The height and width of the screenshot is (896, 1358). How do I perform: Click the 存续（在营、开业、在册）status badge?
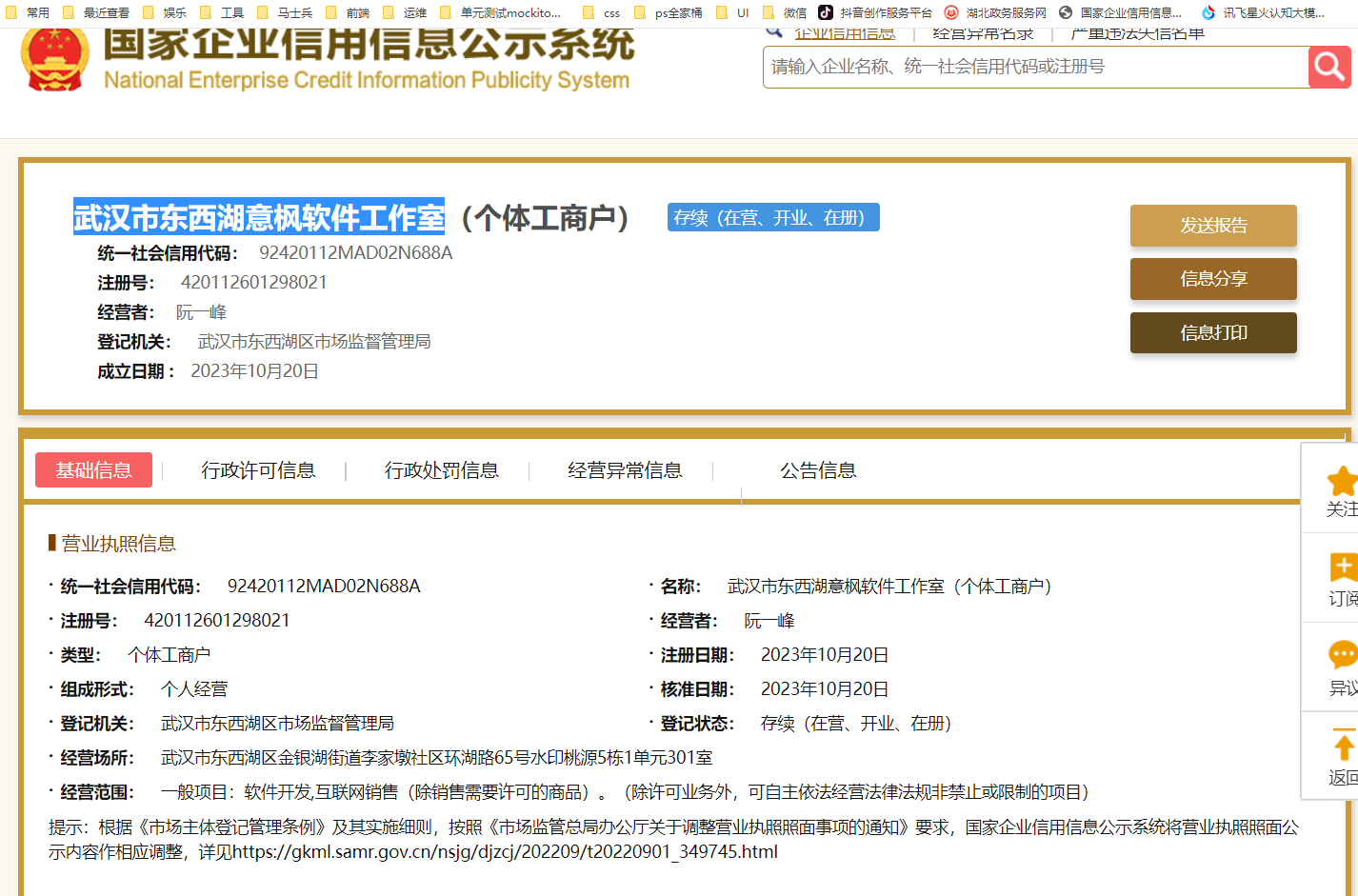[773, 217]
